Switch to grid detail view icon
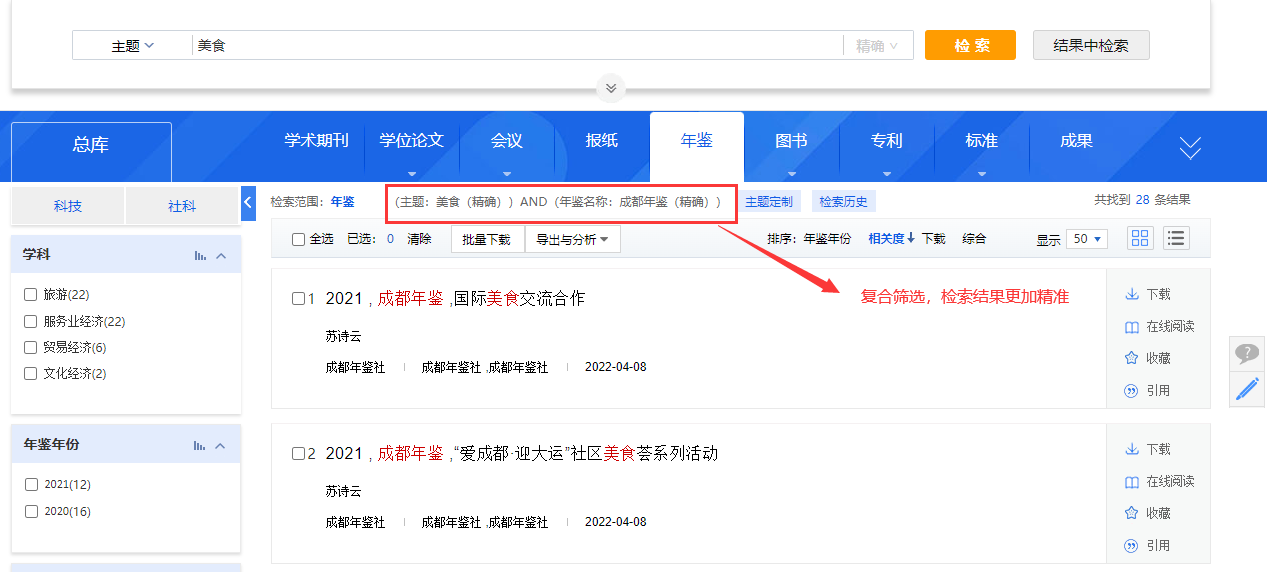 [1140, 238]
